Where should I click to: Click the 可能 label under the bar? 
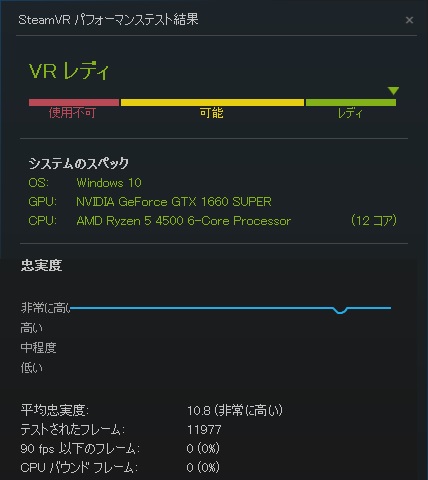coord(211,113)
